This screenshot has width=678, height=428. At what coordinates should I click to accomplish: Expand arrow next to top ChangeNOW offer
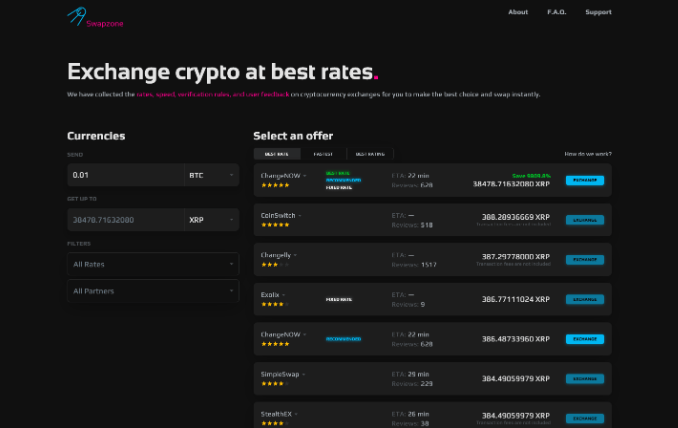click(x=305, y=176)
